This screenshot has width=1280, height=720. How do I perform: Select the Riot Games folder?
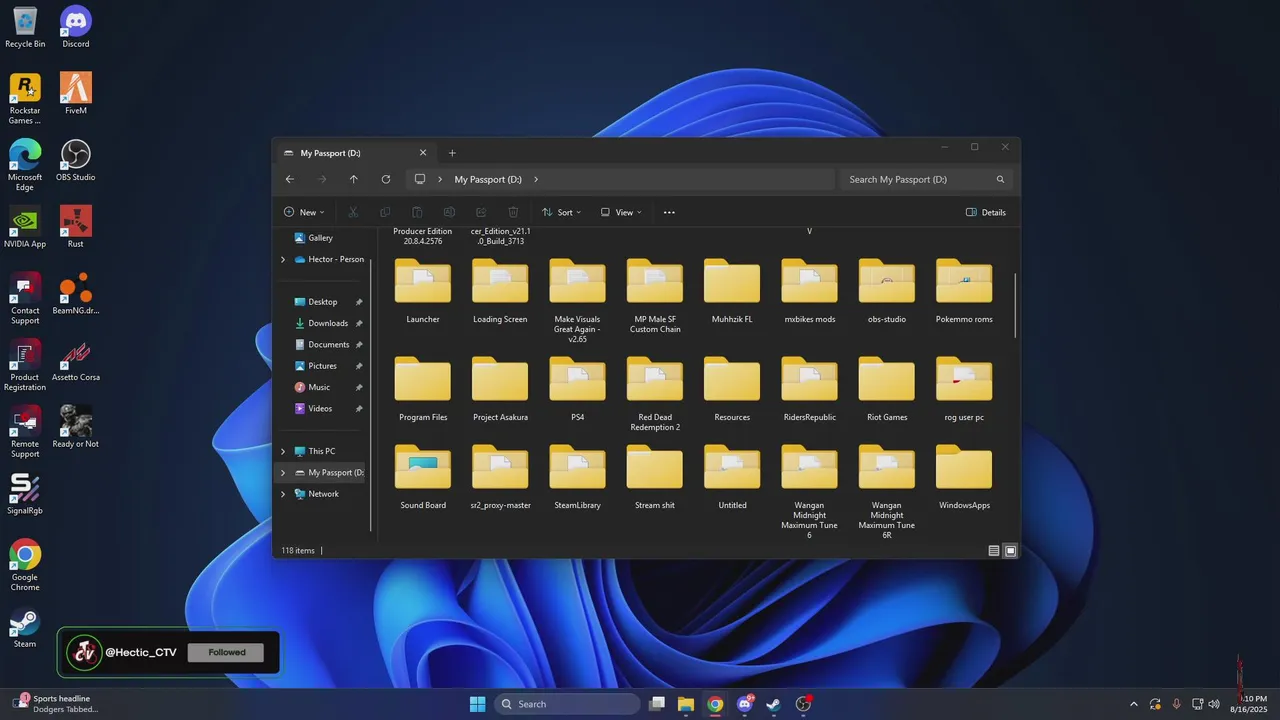pos(887,388)
